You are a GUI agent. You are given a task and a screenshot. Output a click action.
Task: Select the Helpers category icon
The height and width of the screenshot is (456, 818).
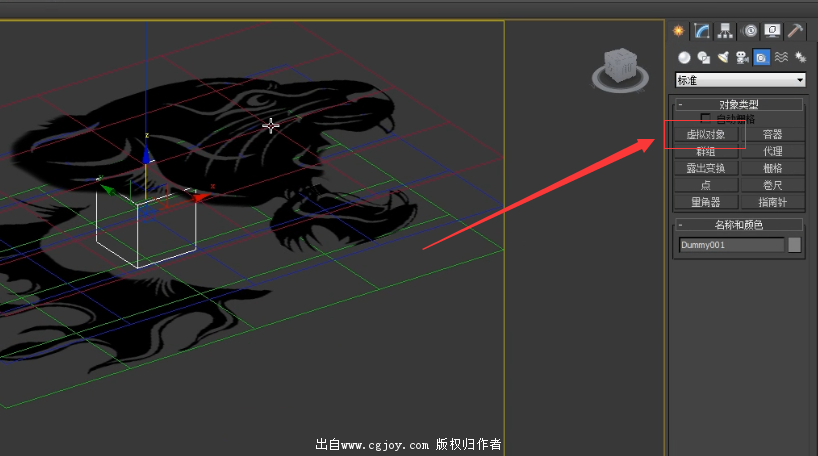pos(761,58)
